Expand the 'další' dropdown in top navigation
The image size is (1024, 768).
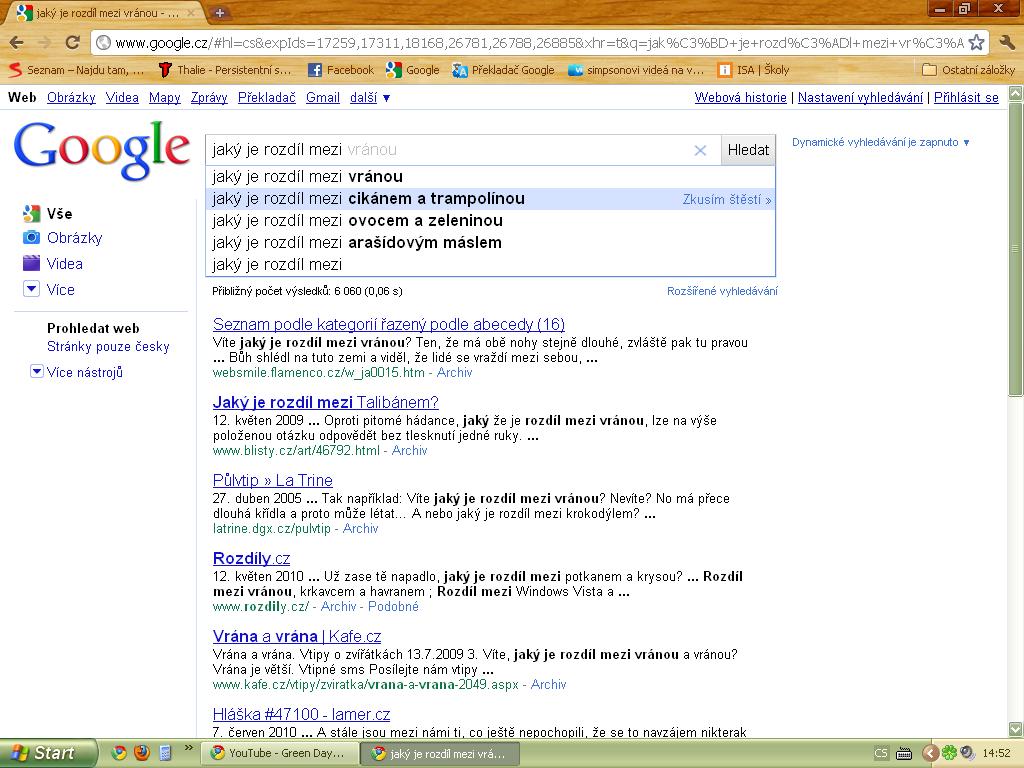pos(370,98)
